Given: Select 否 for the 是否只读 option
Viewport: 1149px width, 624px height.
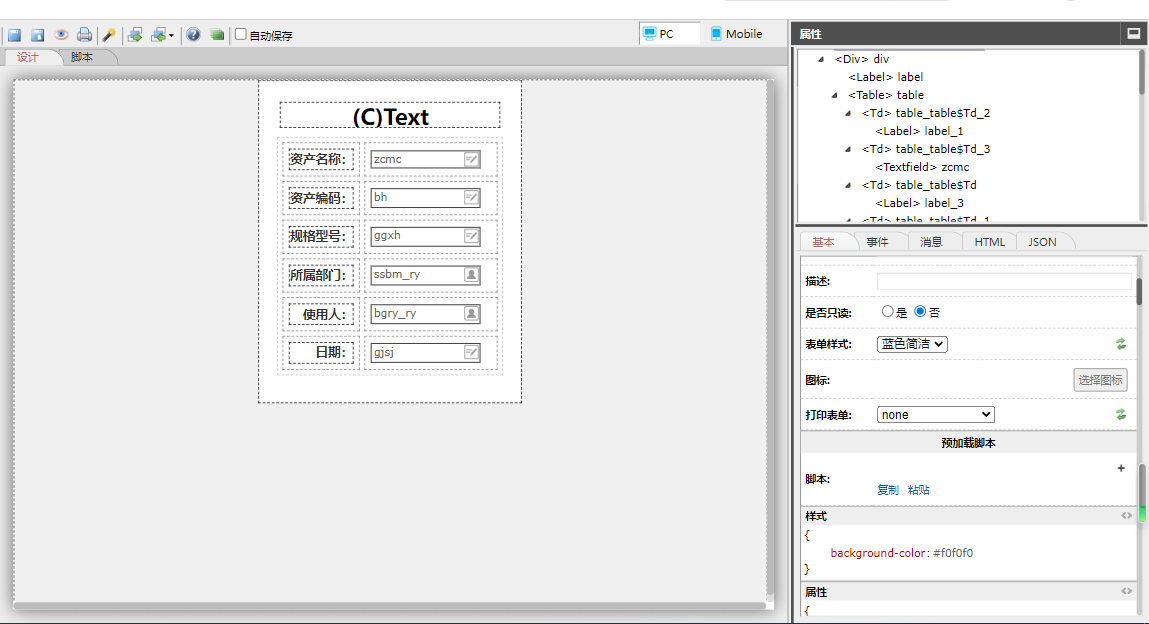Looking at the screenshot, I should (x=920, y=312).
